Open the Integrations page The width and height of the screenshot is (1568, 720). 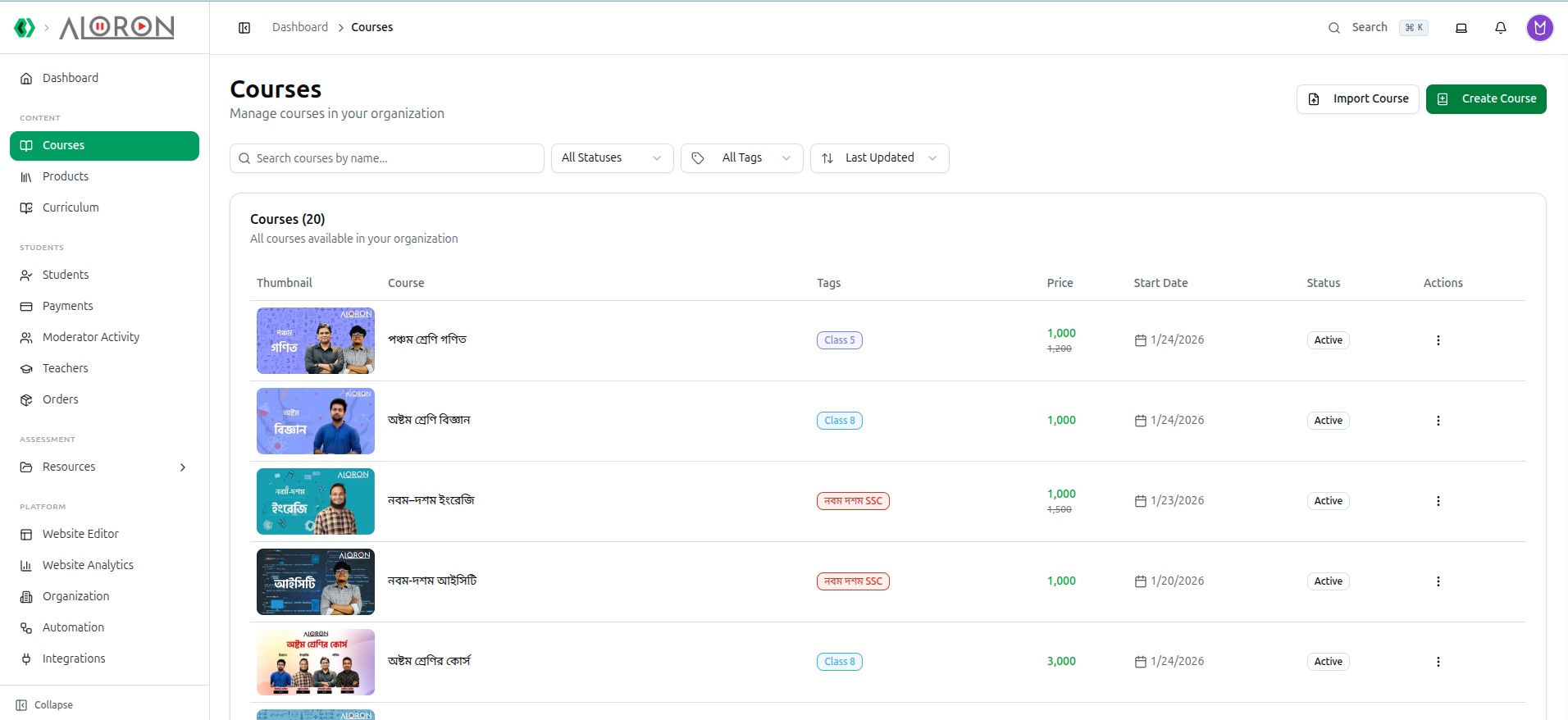(x=104, y=658)
